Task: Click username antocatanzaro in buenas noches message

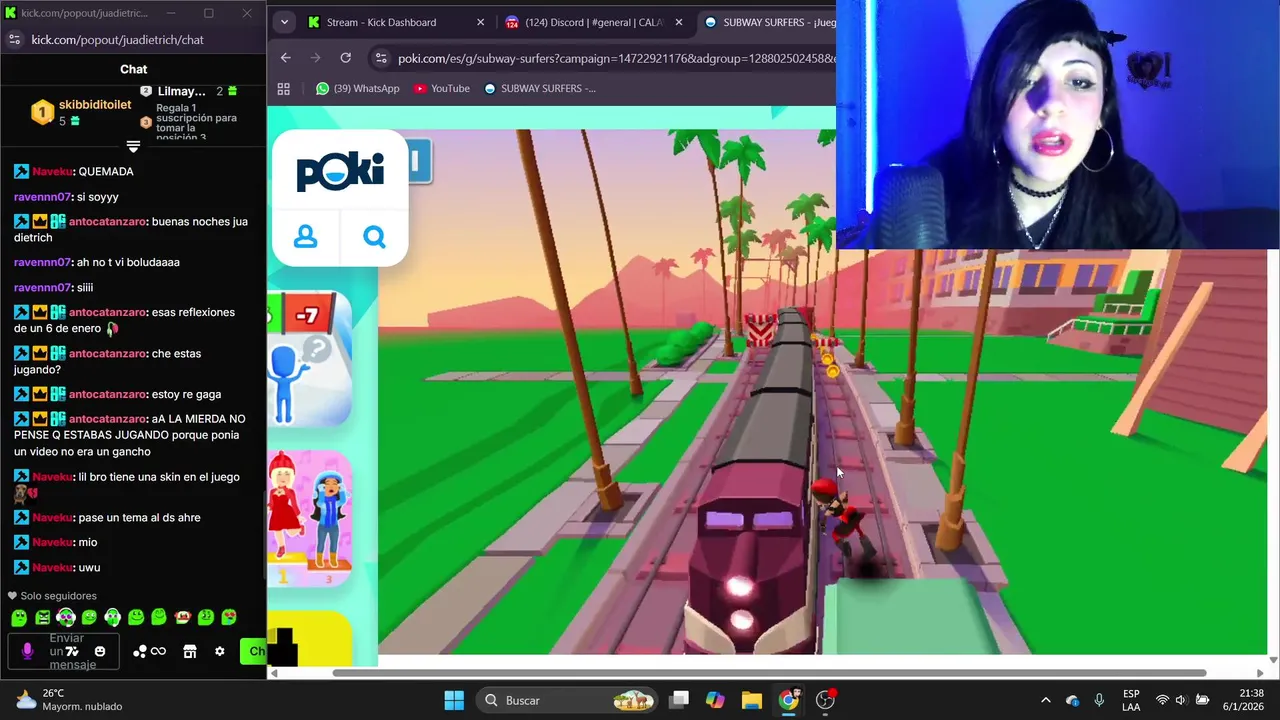Action: point(108,222)
